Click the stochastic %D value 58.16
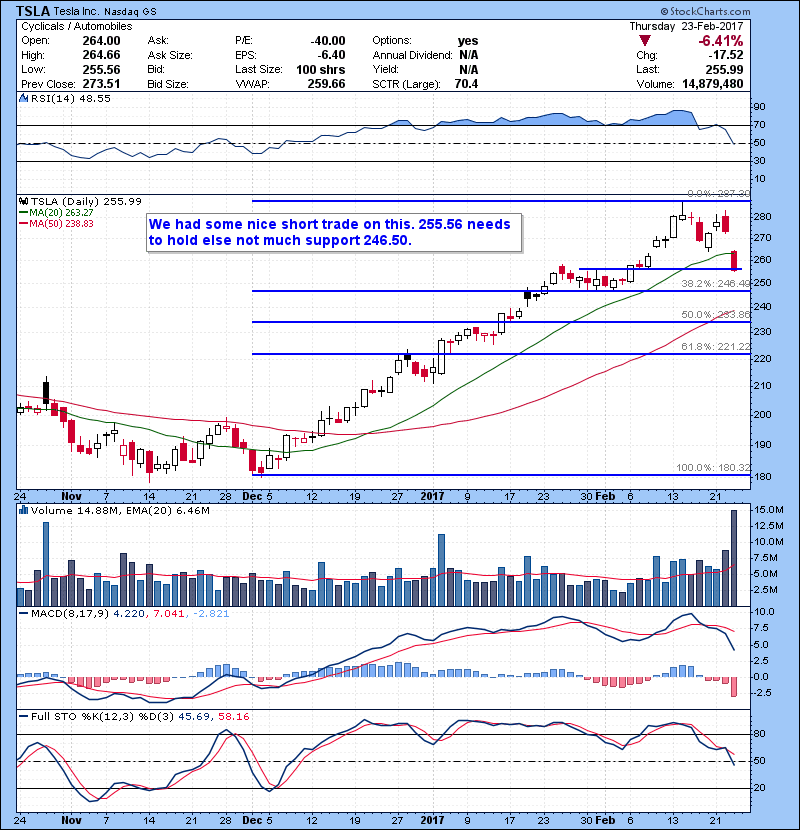 point(233,716)
